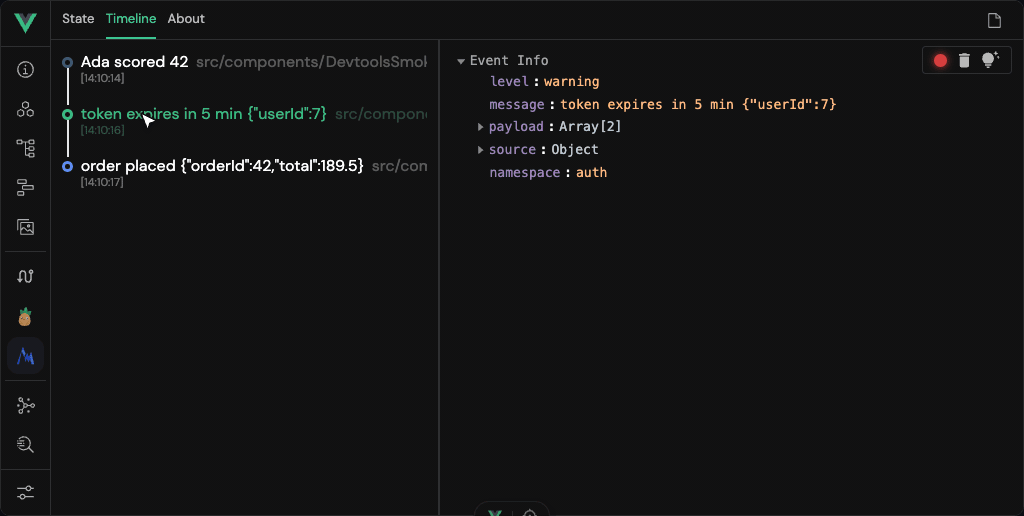Open the settings sliders icon
1024x516 pixels.
[25, 492]
